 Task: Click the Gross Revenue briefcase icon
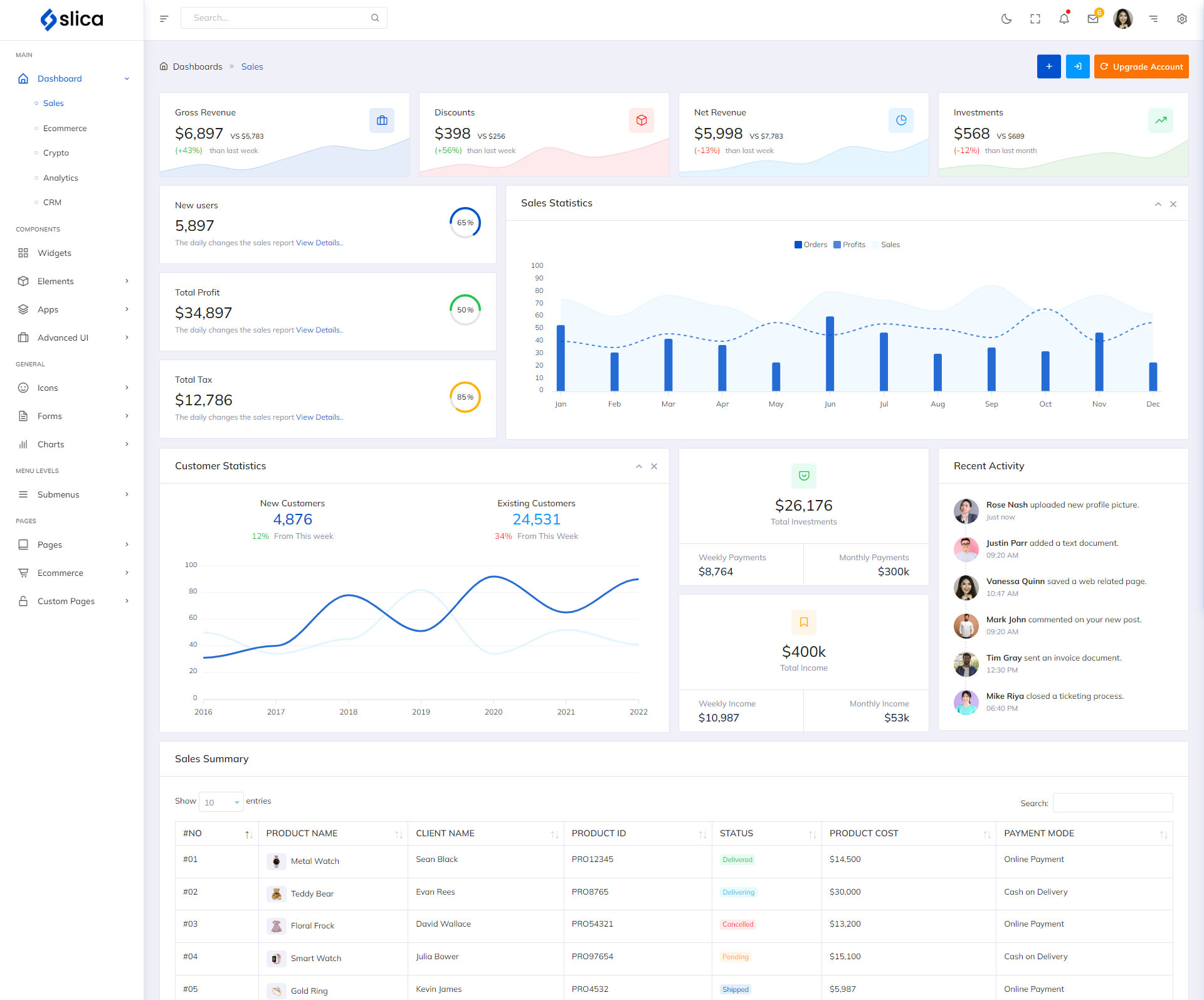[382, 120]
